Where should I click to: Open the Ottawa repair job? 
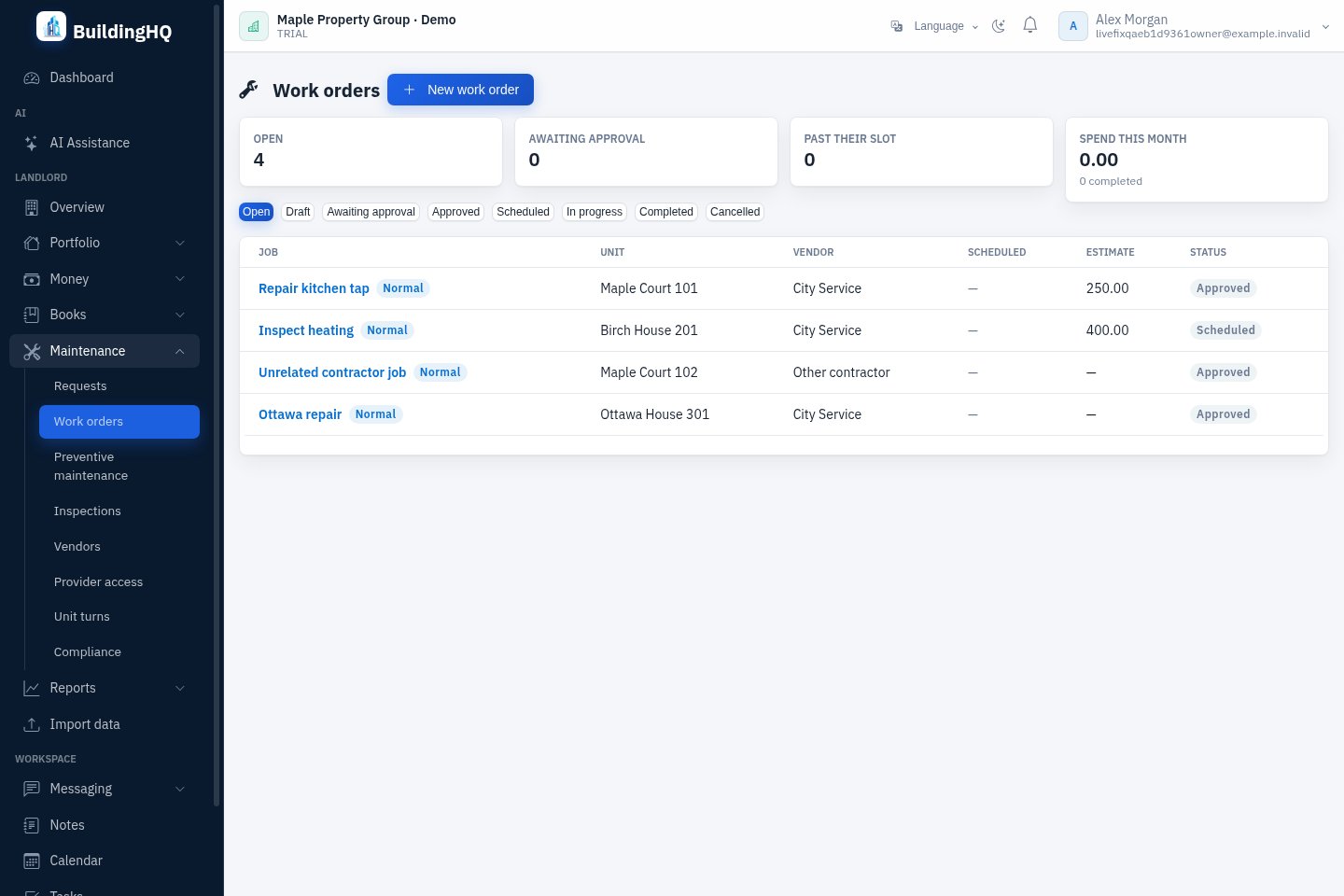point(300,414)
